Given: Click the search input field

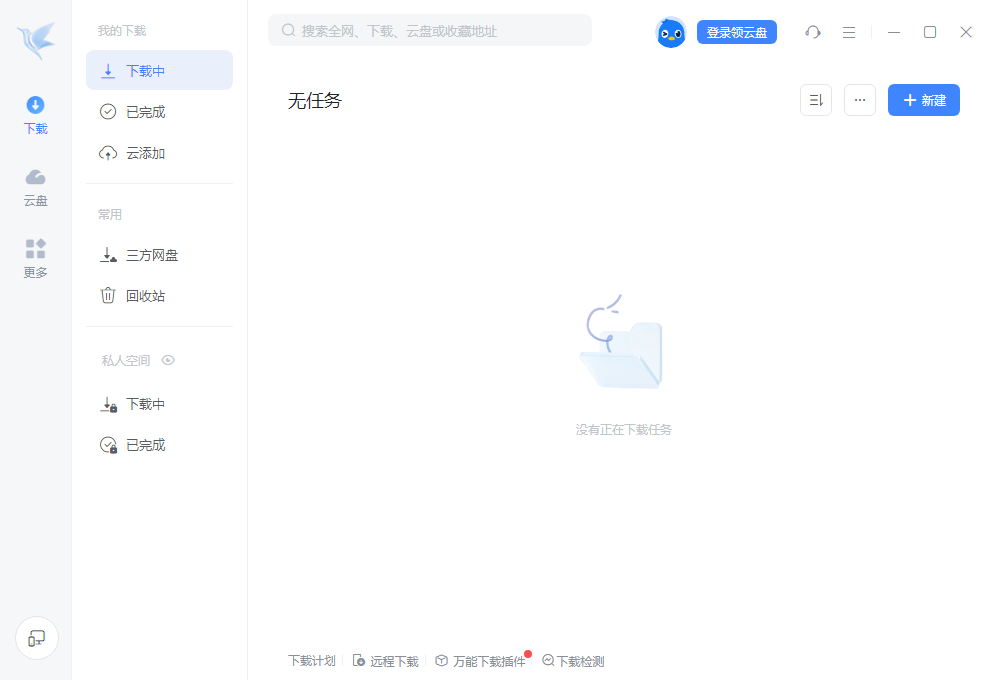Looking at the screenshot, I should (x=430, y=31).
